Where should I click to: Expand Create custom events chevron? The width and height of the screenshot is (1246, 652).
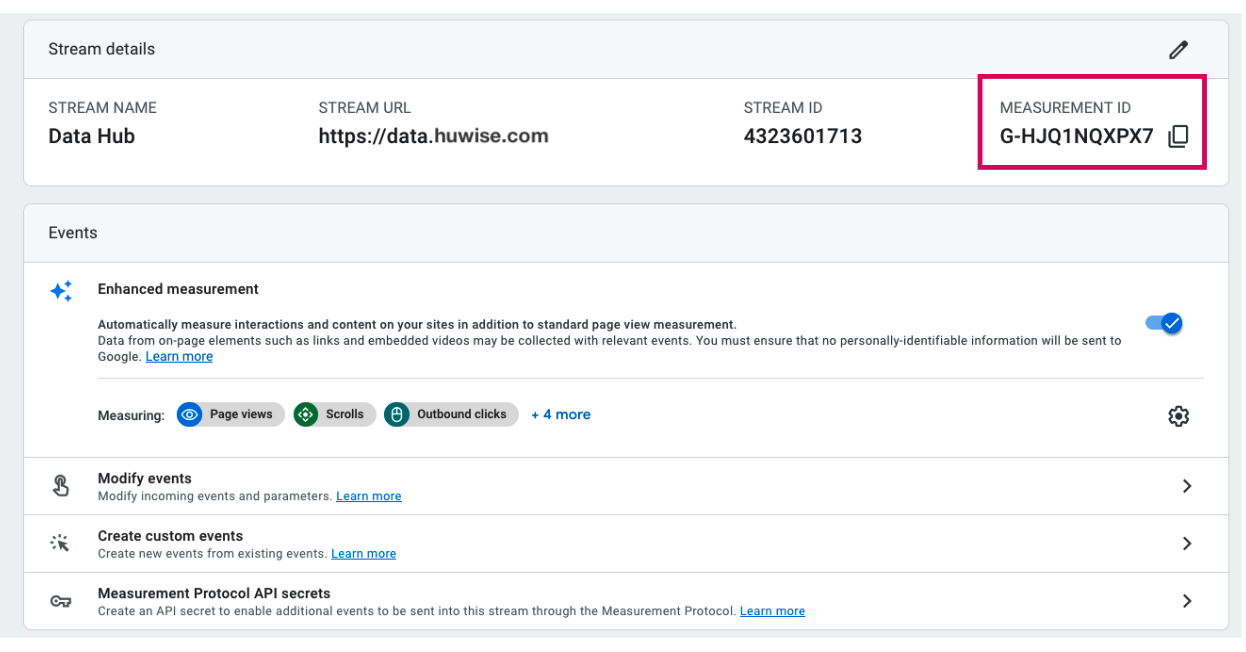click(x=1187, y=544)
